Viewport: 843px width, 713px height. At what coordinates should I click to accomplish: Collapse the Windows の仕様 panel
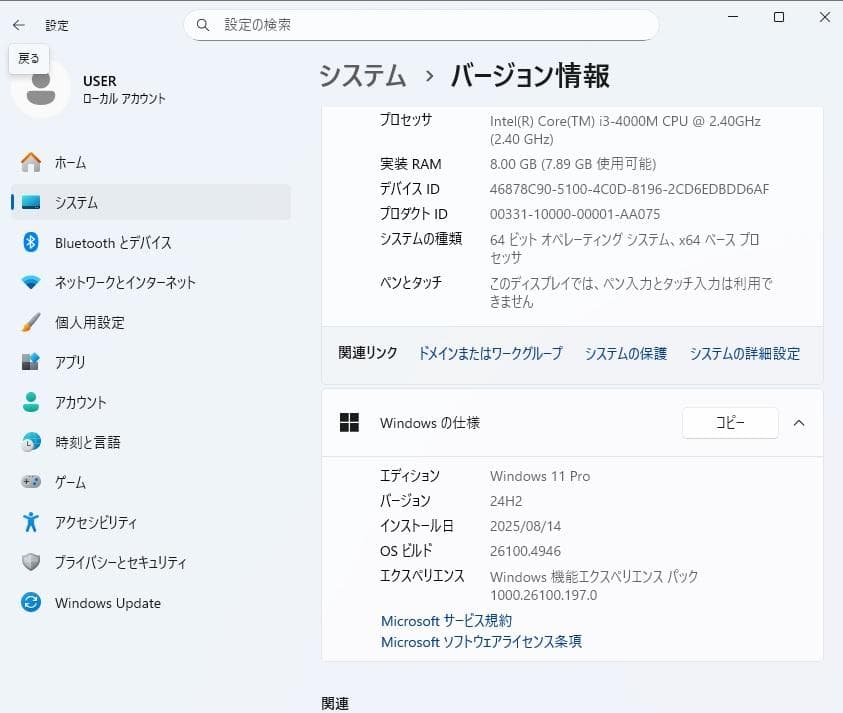click(798, 423)
